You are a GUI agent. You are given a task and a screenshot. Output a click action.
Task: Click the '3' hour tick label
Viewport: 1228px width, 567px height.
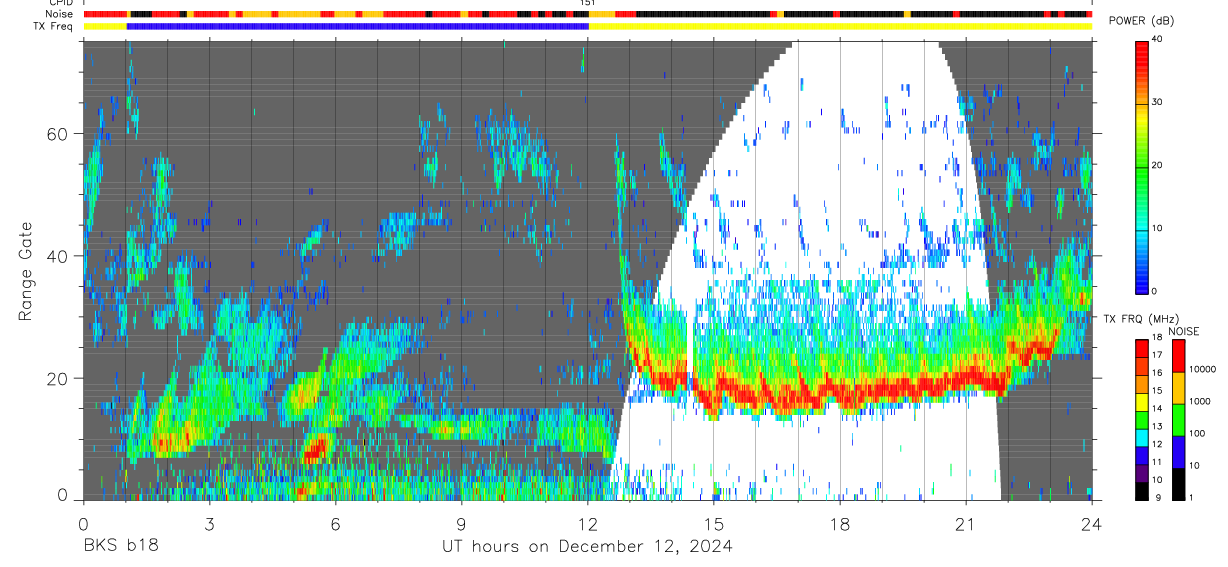pos(209,524)
